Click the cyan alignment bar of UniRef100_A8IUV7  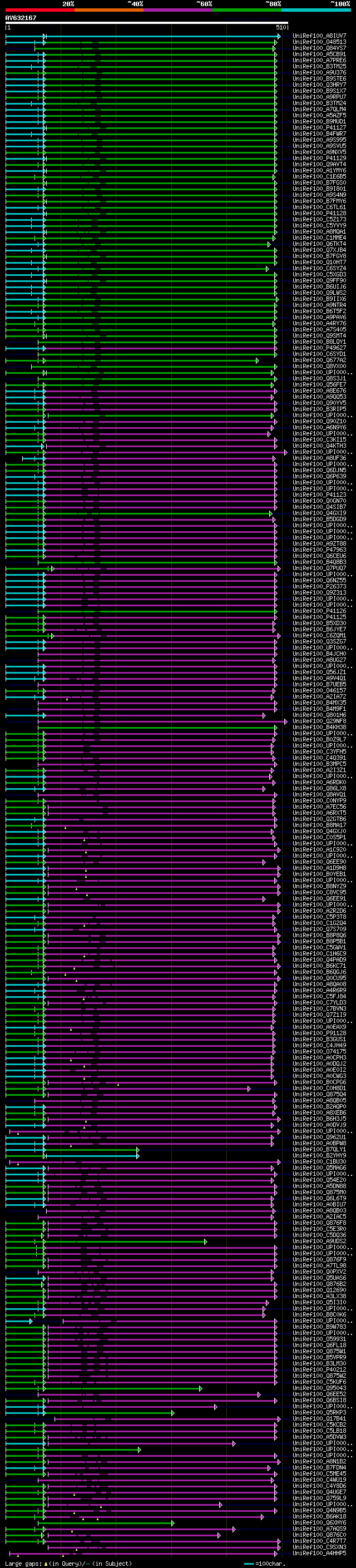tap(162, 36)
